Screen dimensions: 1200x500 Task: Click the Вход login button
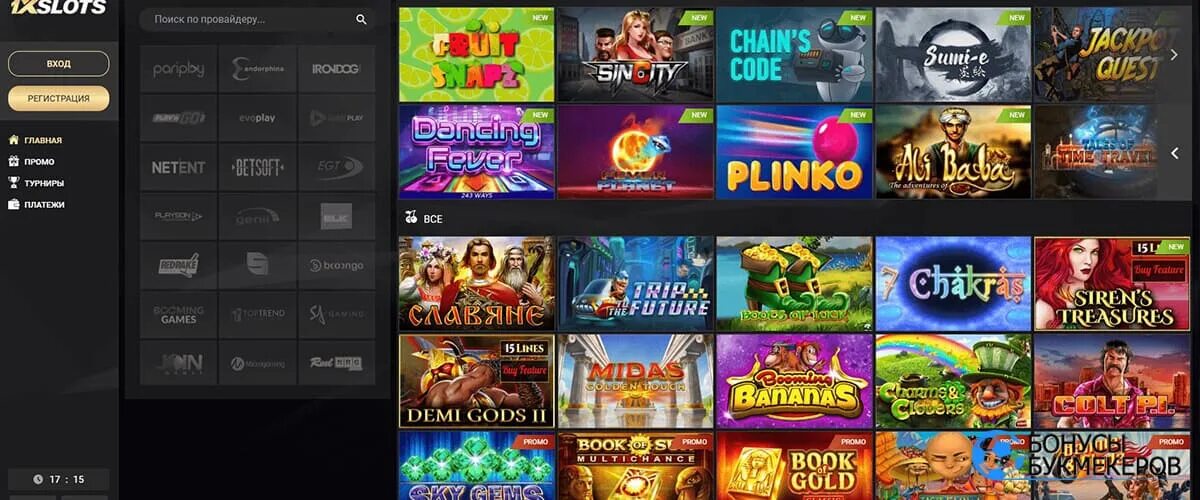click(x=59, y=64)
